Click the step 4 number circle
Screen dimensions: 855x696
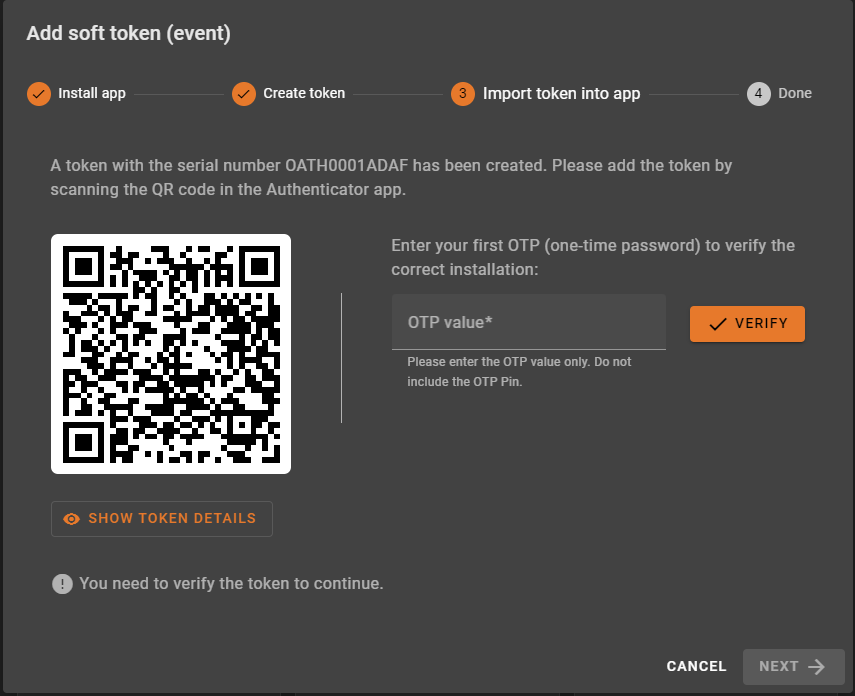[x=759, y=94]
